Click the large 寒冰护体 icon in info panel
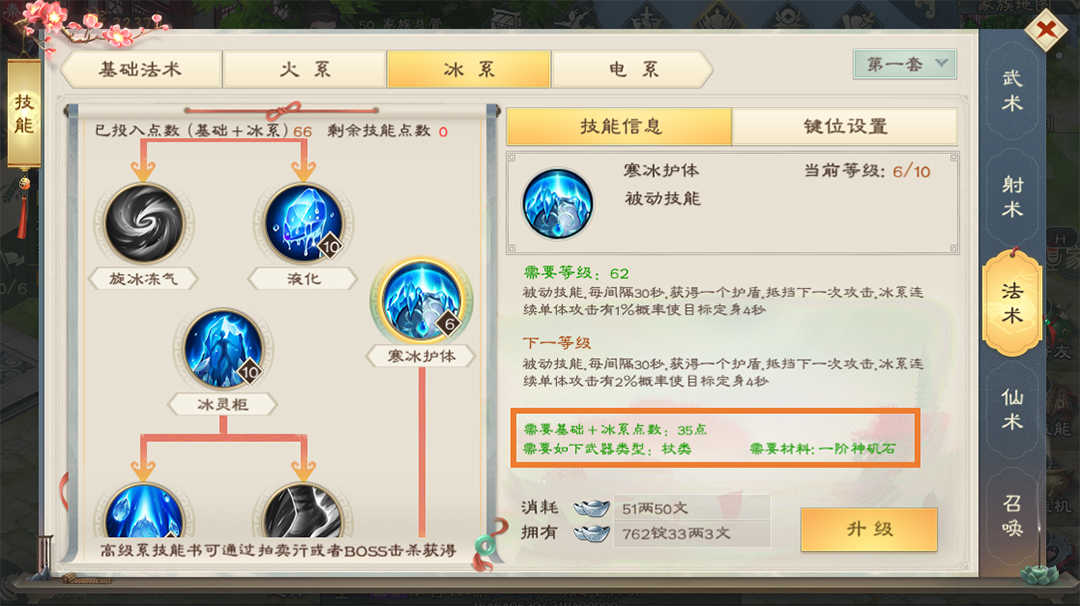This screenshot has width=1080, height=606. [557, 204]
